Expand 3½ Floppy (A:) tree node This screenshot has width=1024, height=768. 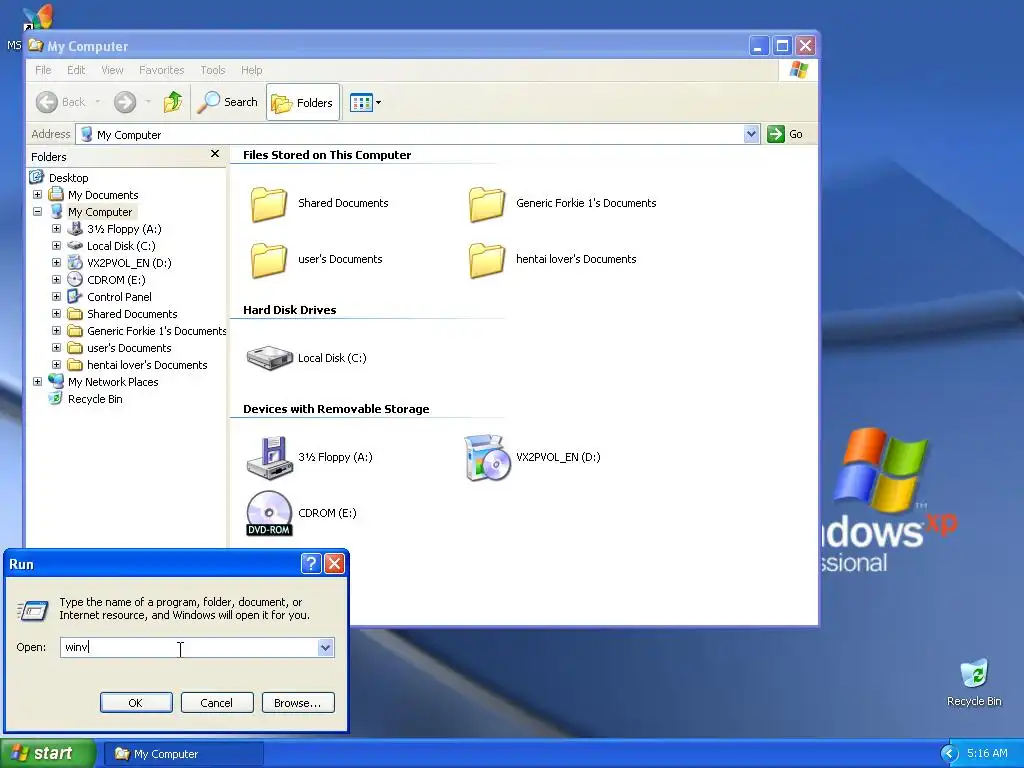pyautogui.click(x=56, y=229)
